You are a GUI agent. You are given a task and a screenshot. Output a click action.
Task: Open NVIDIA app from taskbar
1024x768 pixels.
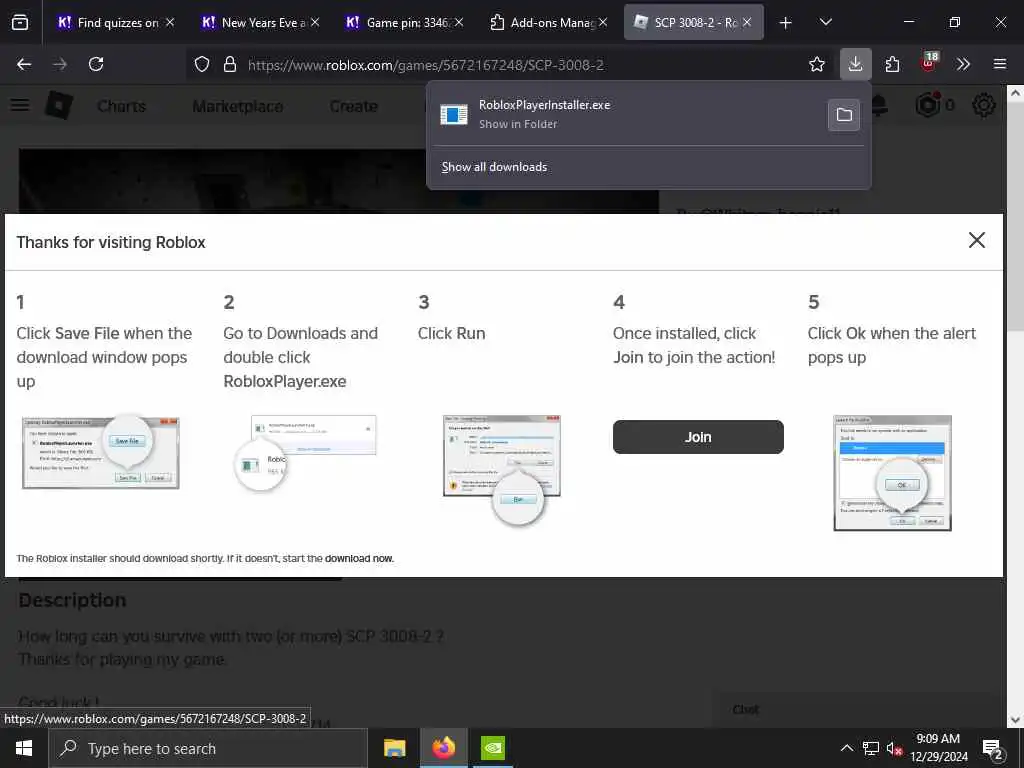492,748
